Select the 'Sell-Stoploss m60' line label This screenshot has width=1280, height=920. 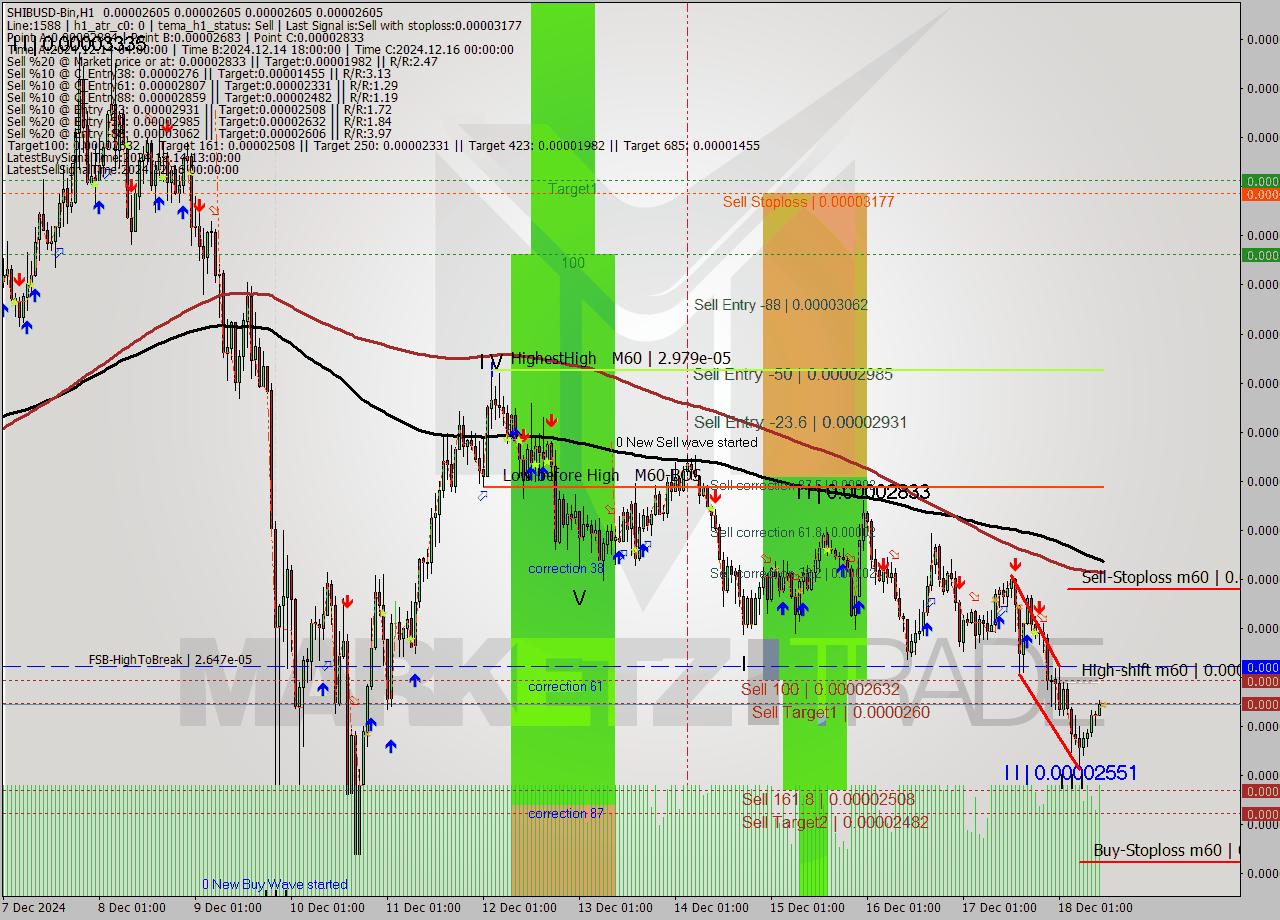point(1160,577)
